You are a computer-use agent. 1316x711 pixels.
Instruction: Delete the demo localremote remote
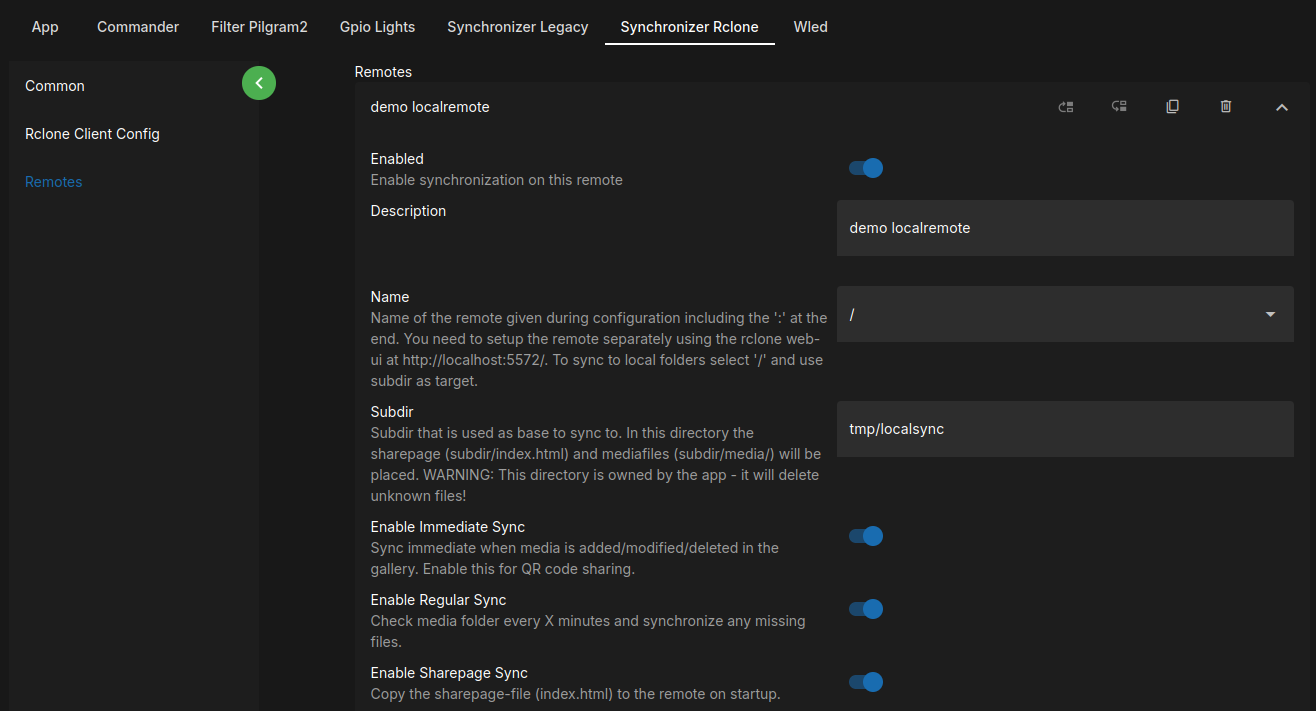1225,106
